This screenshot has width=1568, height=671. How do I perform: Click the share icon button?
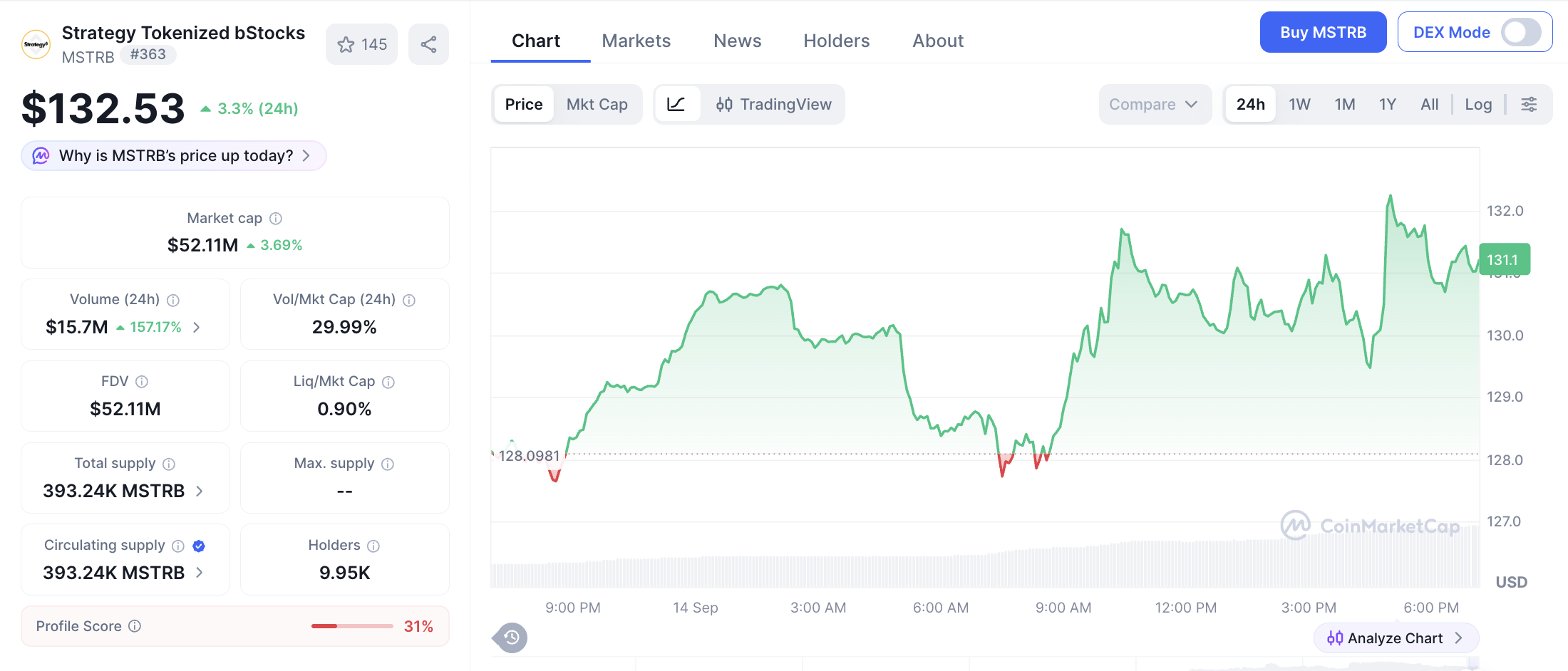[428, 44]
